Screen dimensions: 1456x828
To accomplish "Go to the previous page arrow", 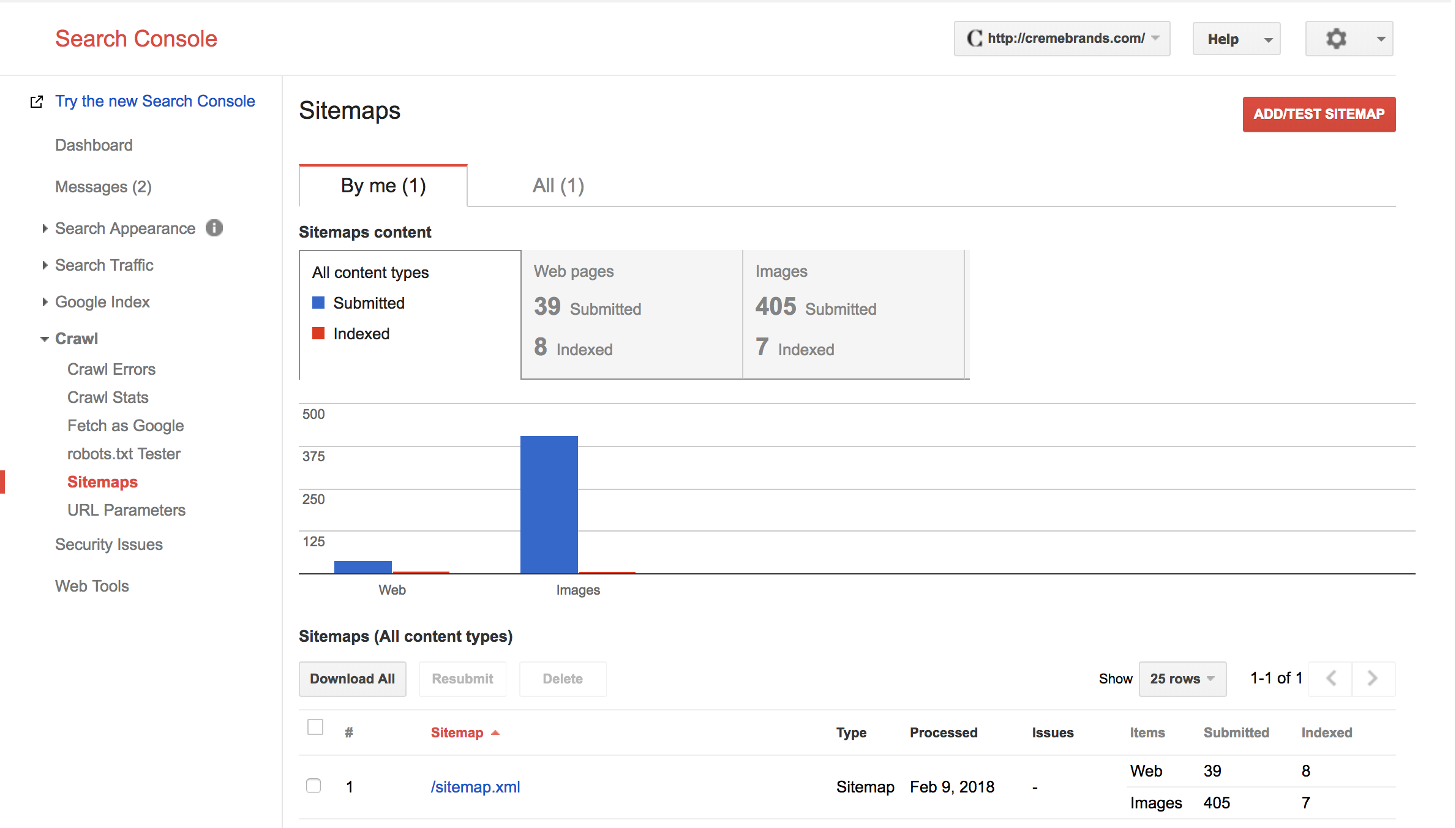I will click(x=1330, y=679).
